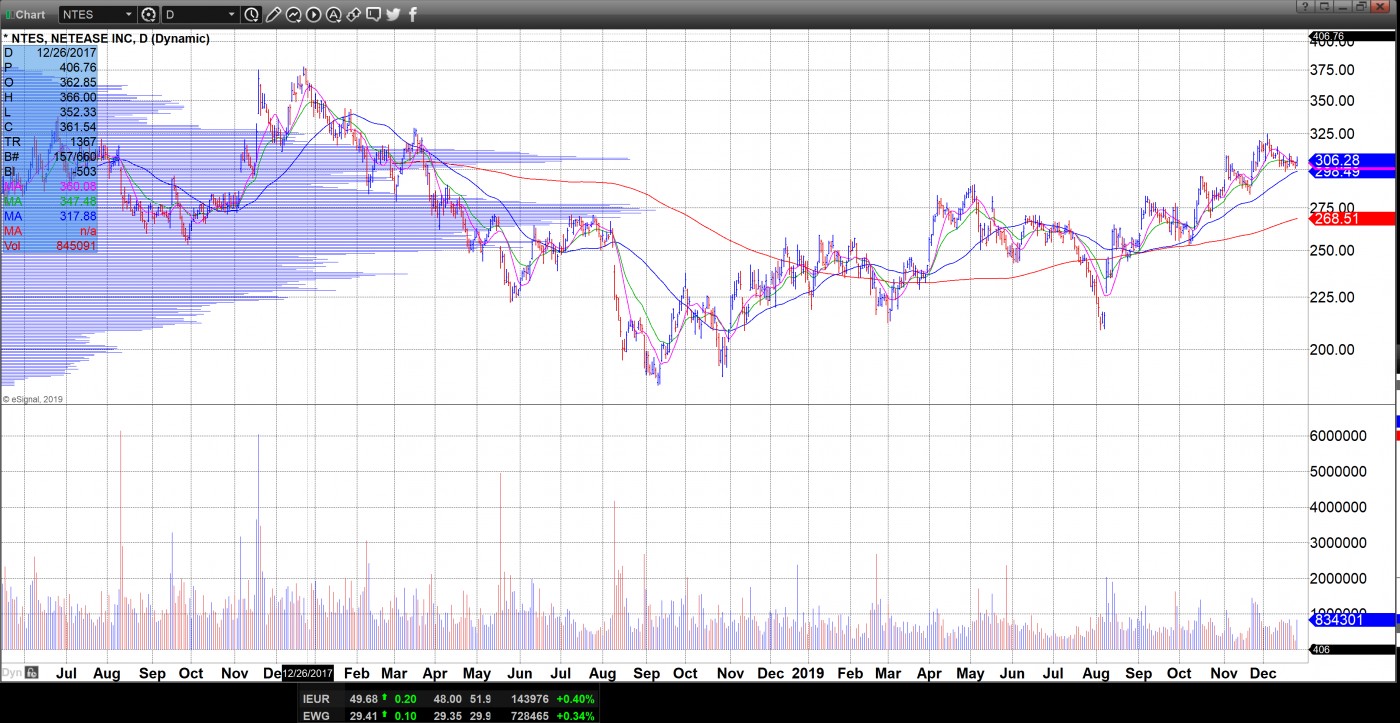This screenshot has height=723, width=1400.
Task: Open the chart settings gear icon
Action: [149, 14]
